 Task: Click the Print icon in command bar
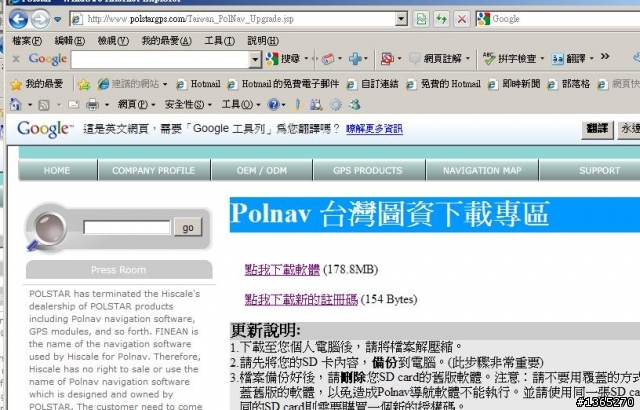tap(92, 105)
